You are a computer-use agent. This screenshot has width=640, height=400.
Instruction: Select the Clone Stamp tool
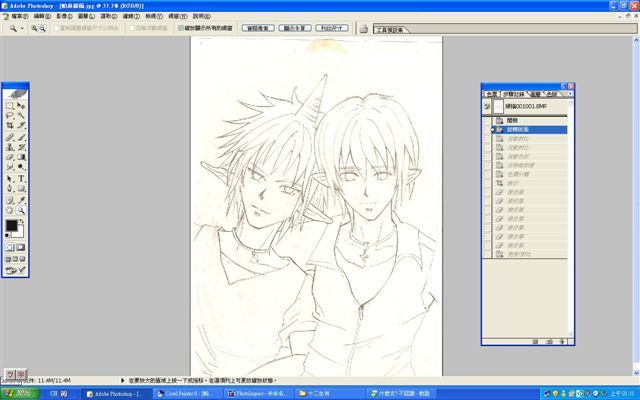(10, 147)
